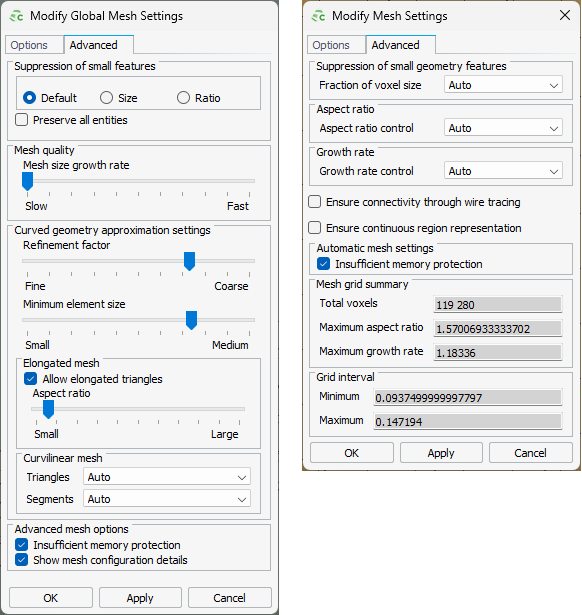Click the Minimum element size slider handle

(x=191, y=320)
